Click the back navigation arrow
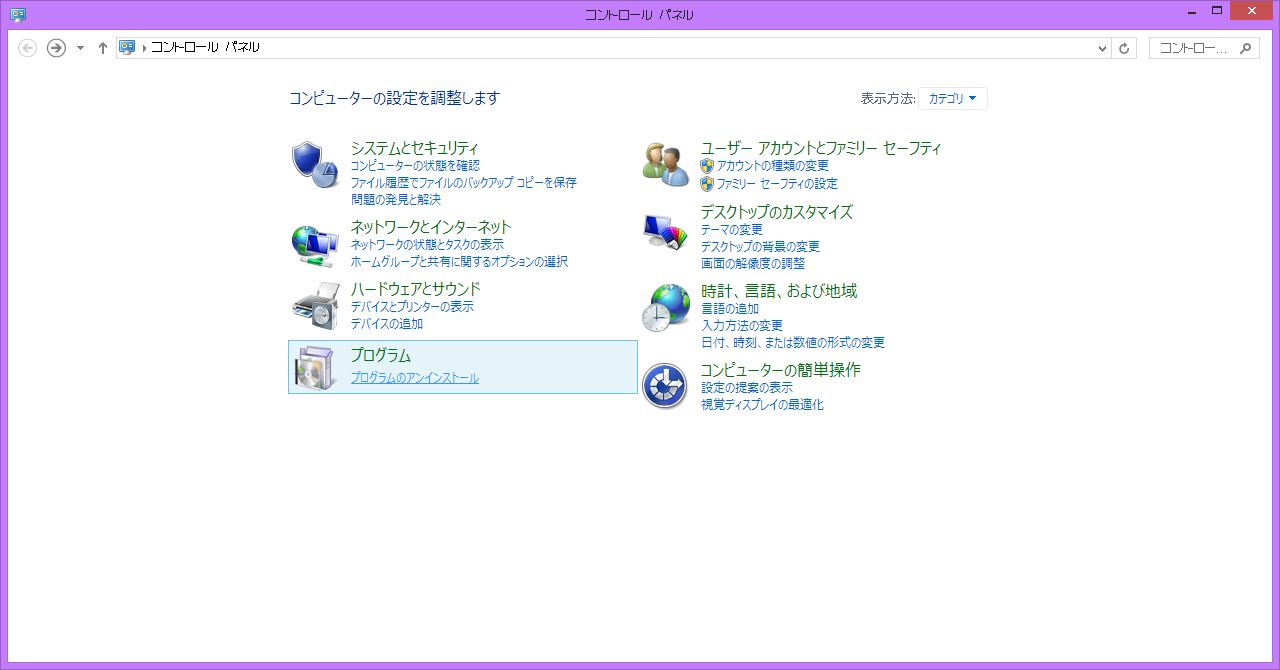Image resolution: width=1280 pixels, height=670 pixels. pyautogui.click(x=28, y=48)
